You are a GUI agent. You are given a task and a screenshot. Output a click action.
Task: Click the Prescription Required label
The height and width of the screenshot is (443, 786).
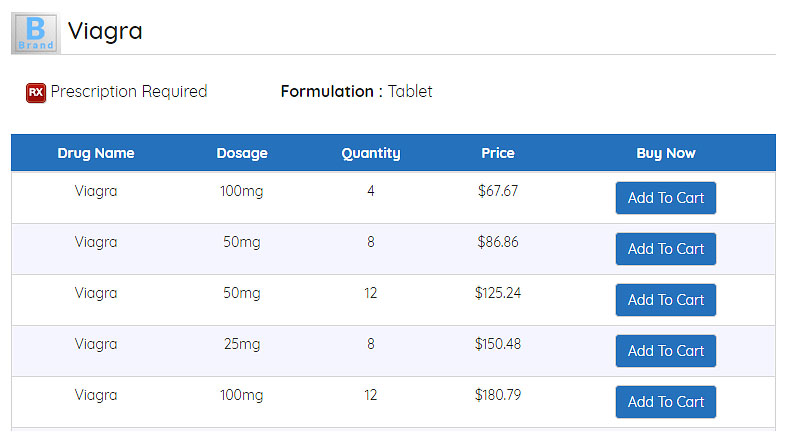(129, 92)
